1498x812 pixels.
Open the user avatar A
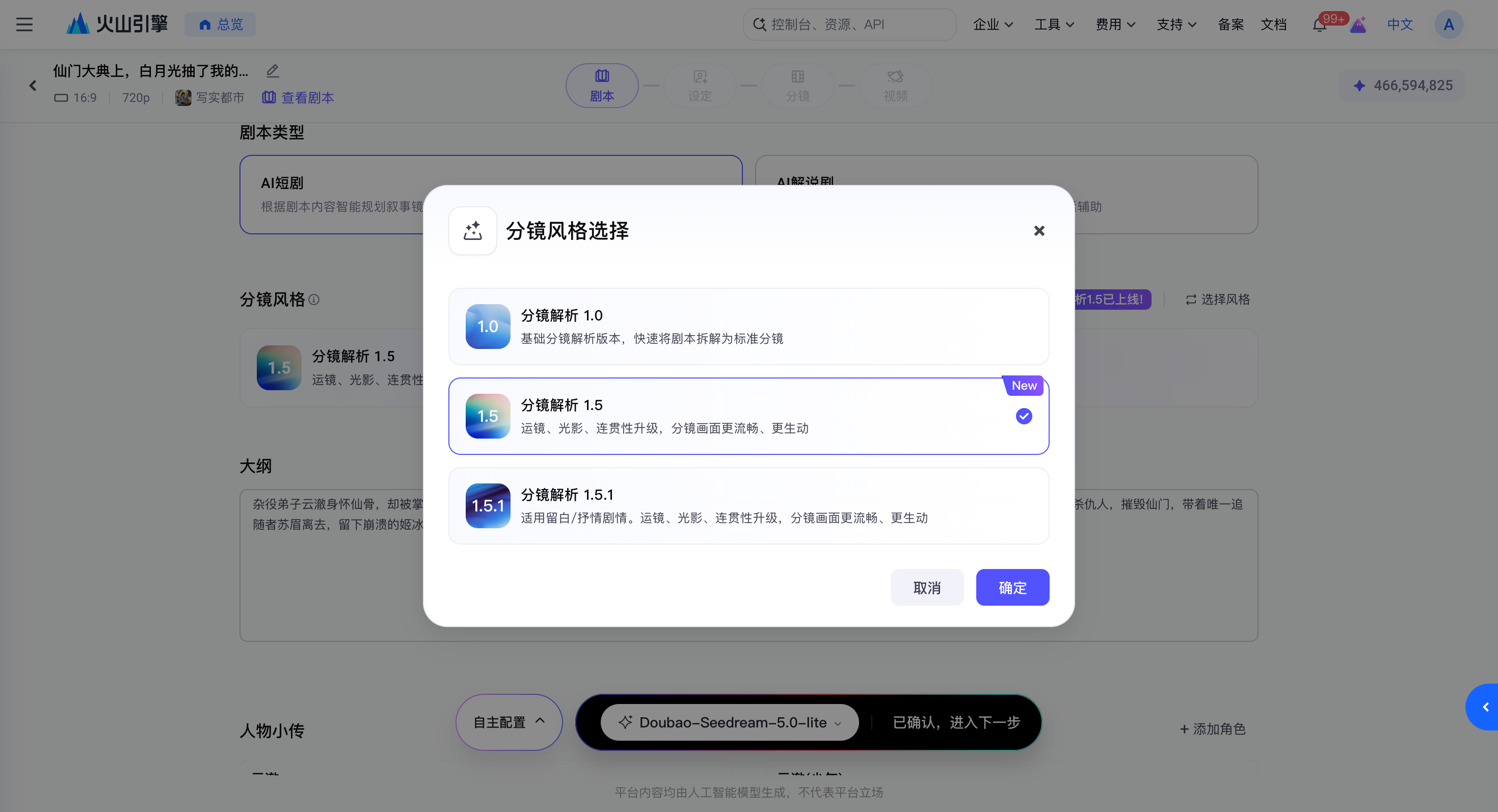1449,24
